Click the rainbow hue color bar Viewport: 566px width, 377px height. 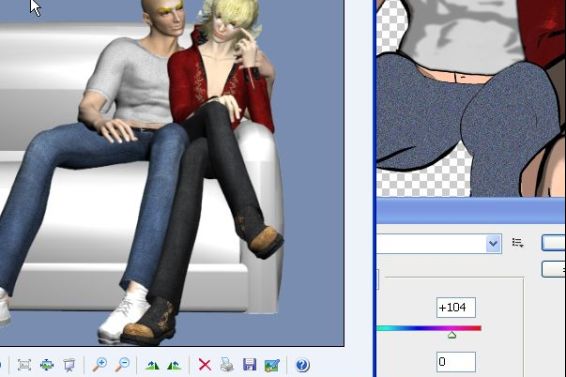point(429,328)
